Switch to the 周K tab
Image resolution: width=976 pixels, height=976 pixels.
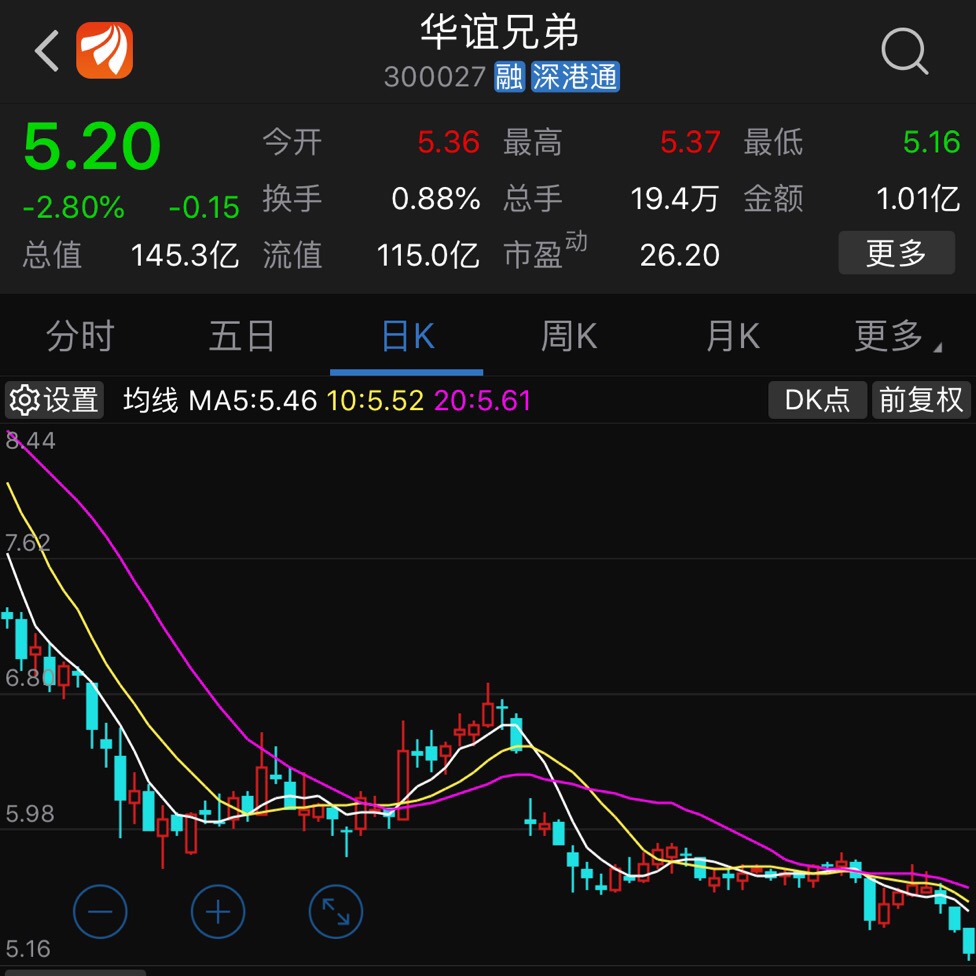pyautogui.click(x=569, y=336)
